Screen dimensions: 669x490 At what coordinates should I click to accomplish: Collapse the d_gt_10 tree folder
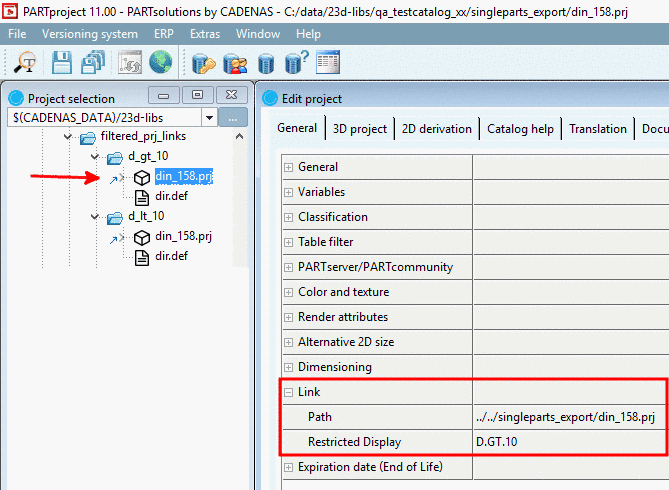[95, 157]
